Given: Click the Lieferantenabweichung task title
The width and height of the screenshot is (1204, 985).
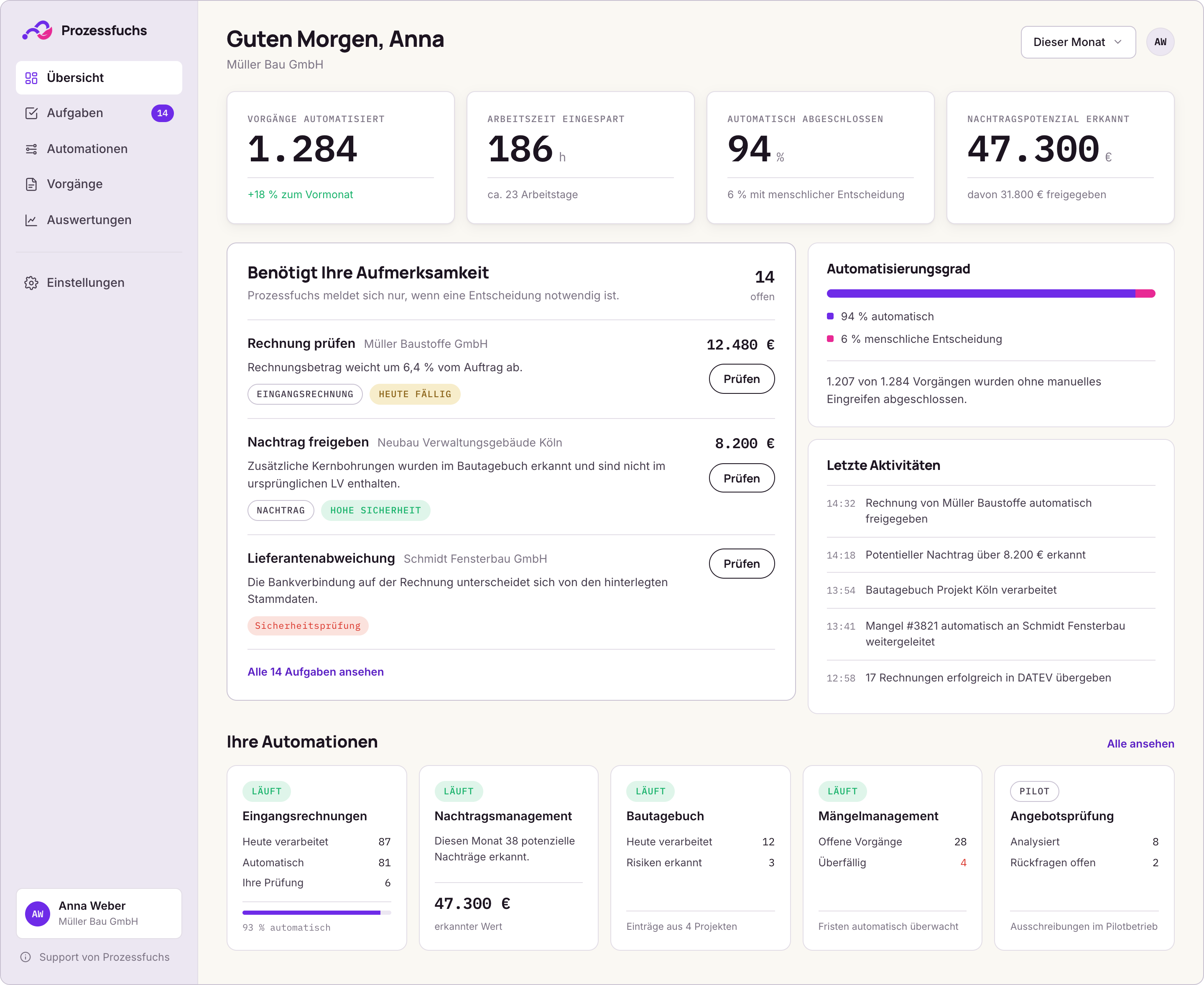Looking at the screenshot, I should tap(321, 558).
